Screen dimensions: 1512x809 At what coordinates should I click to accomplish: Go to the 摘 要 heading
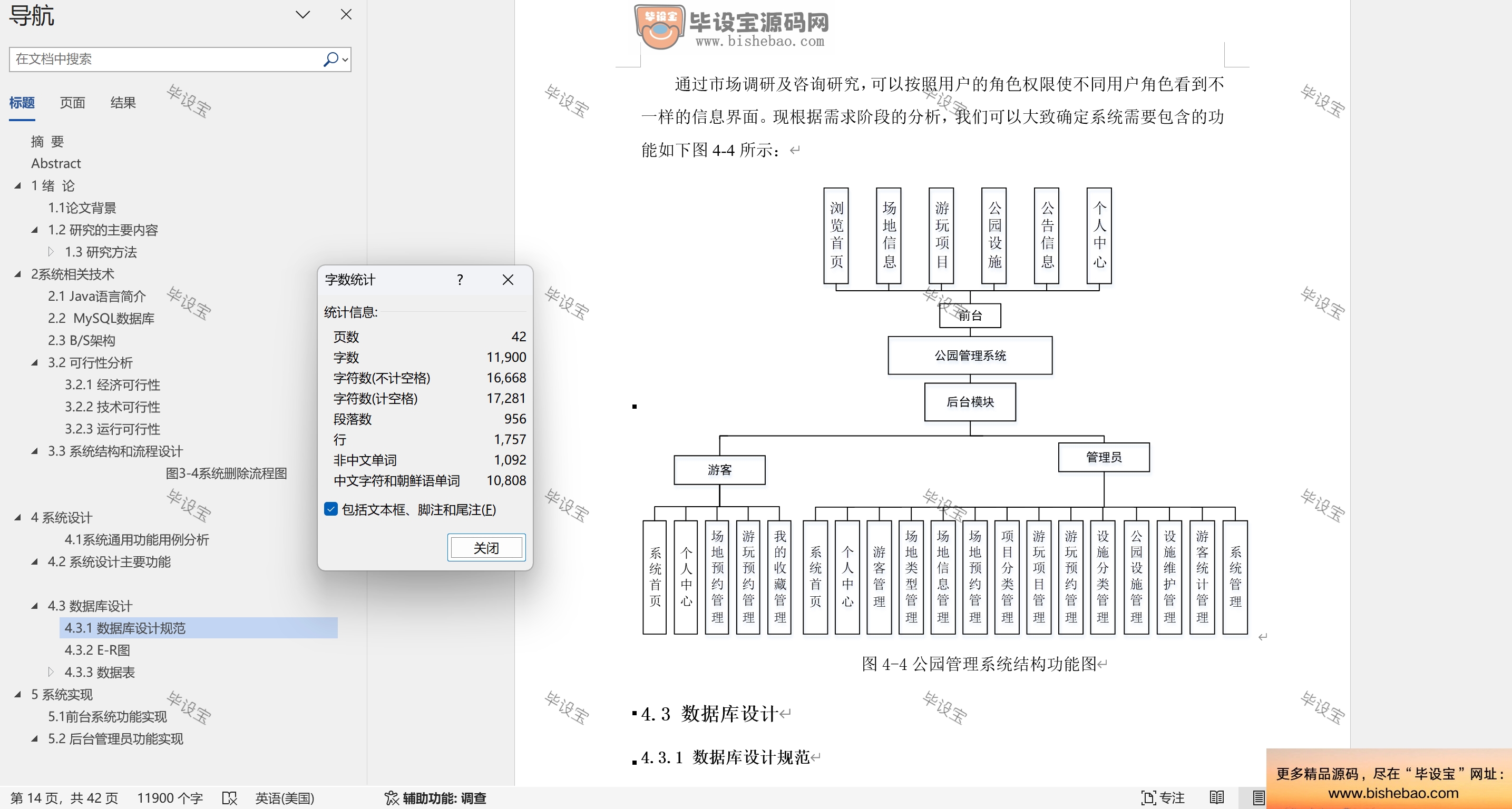tap(47, 141)
